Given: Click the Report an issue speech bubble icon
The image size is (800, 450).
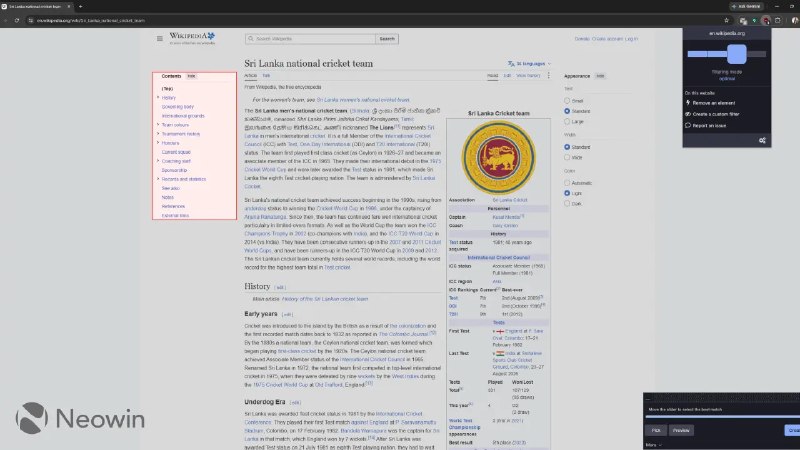Looking at the screenshot, I should point(688,125).
